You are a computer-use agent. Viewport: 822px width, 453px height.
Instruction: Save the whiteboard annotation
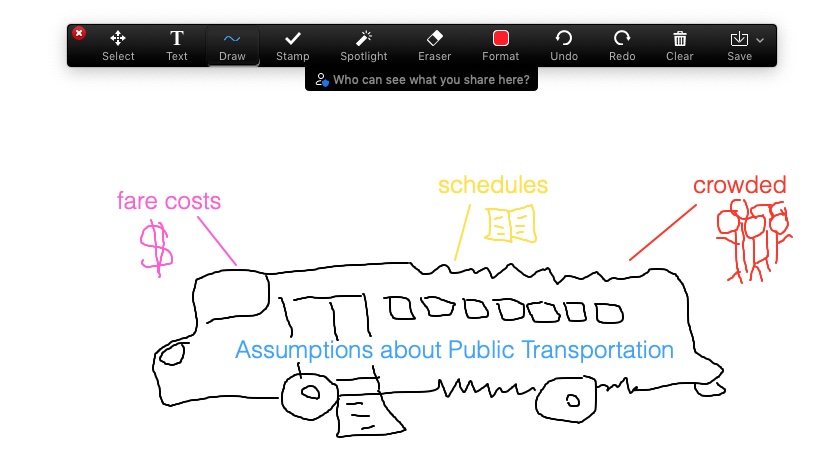[739, 45]
